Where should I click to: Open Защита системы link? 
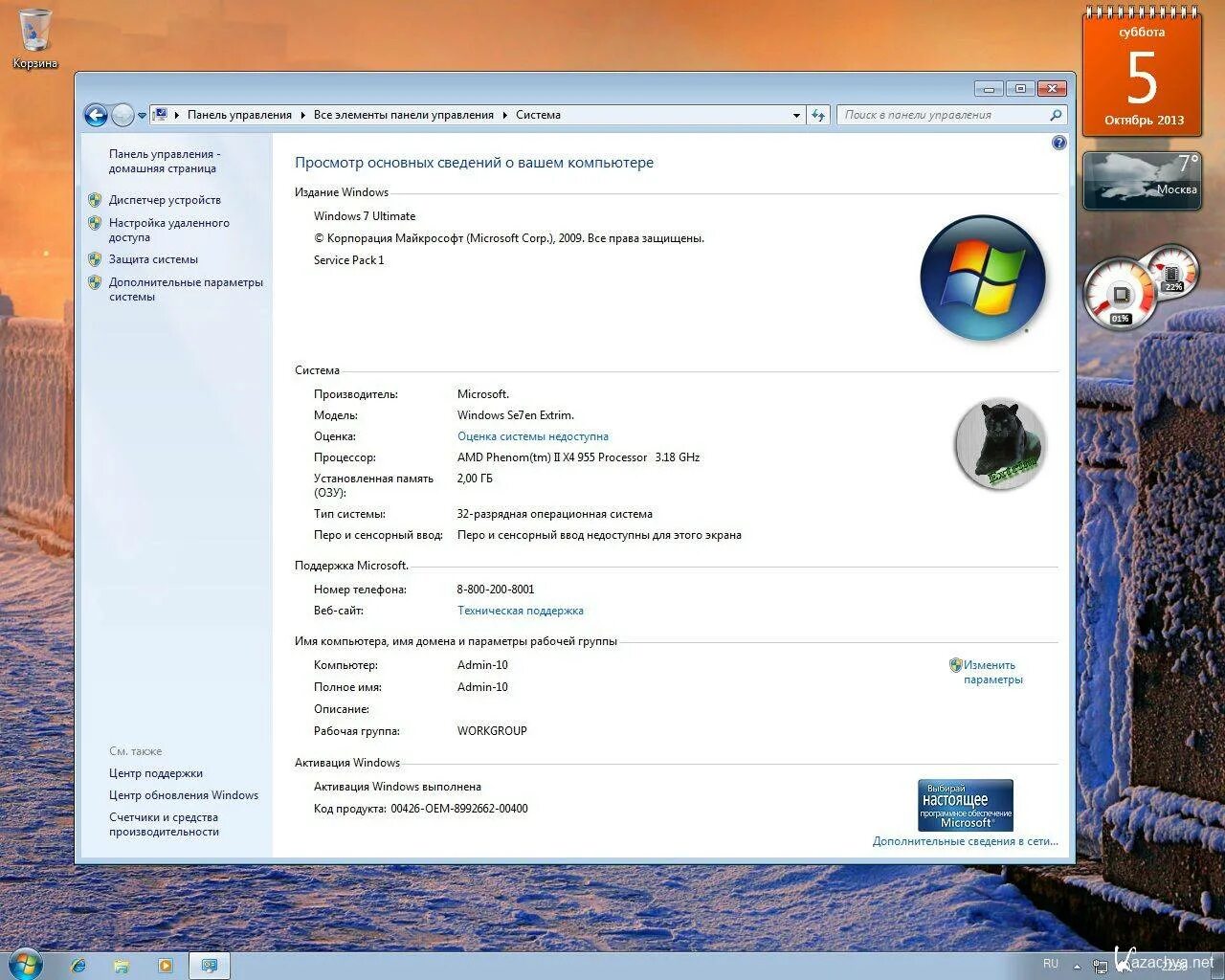click(153, 259)
